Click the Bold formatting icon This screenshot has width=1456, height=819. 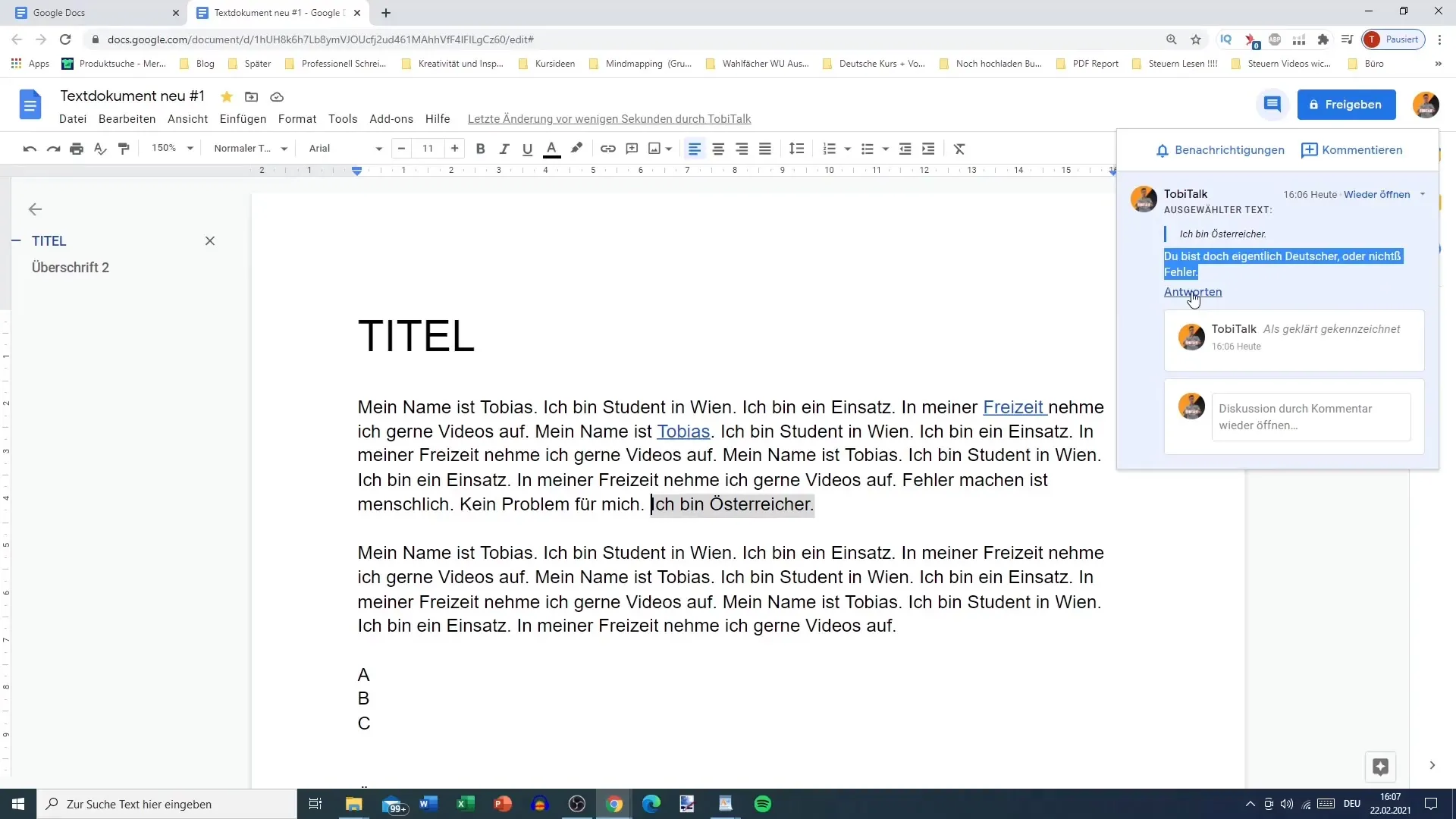click(x=481, y=148)
